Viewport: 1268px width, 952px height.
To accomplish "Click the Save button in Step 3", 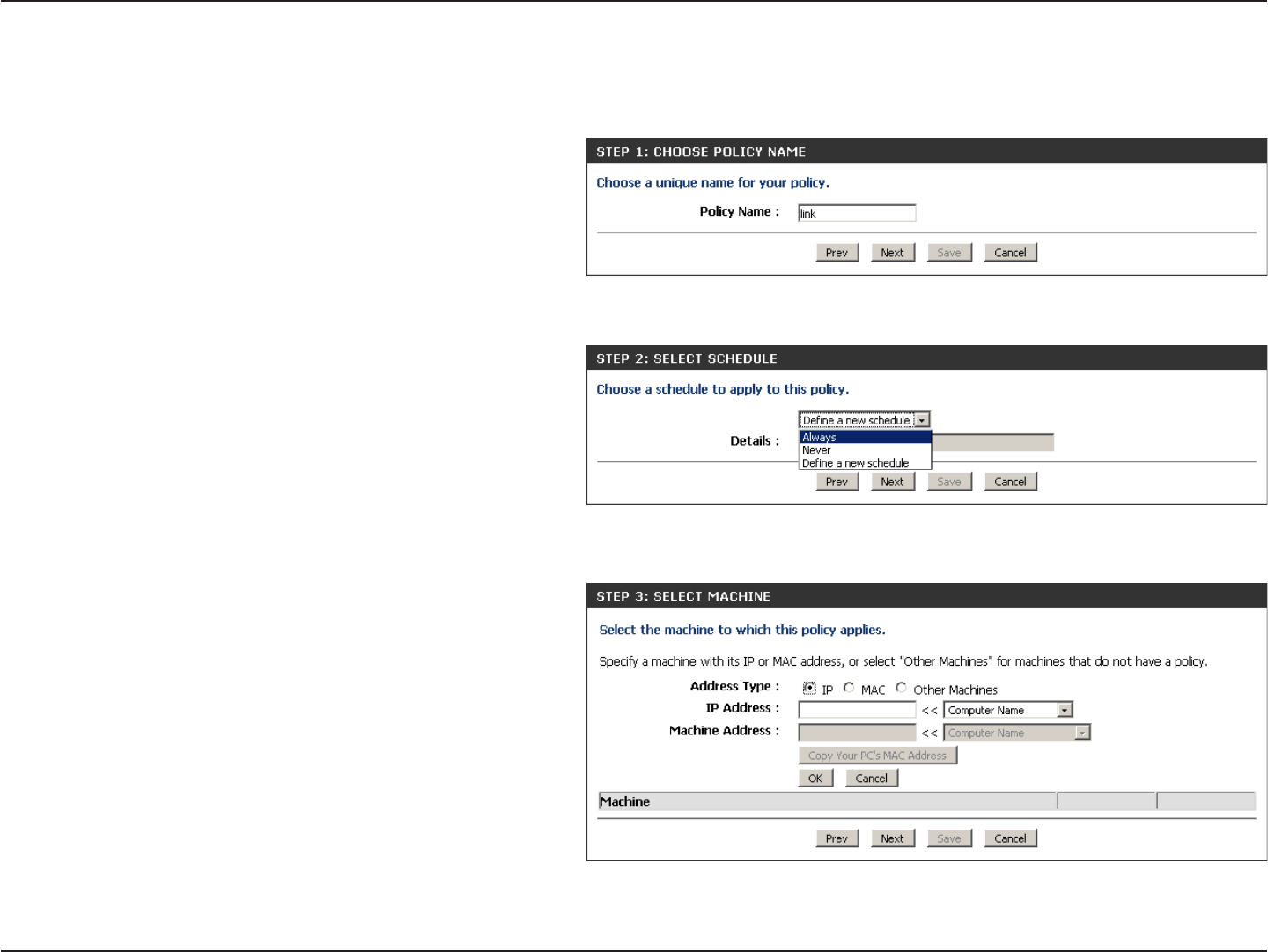I will [x=949, y=838].
